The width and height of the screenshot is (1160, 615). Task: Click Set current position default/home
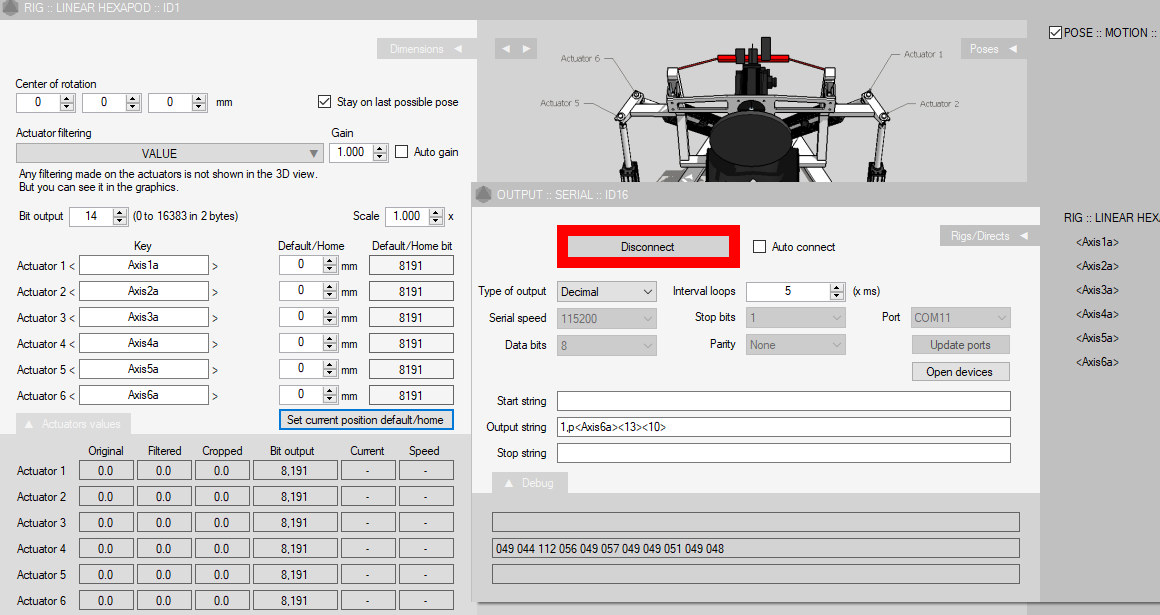[x=365, y=420]
